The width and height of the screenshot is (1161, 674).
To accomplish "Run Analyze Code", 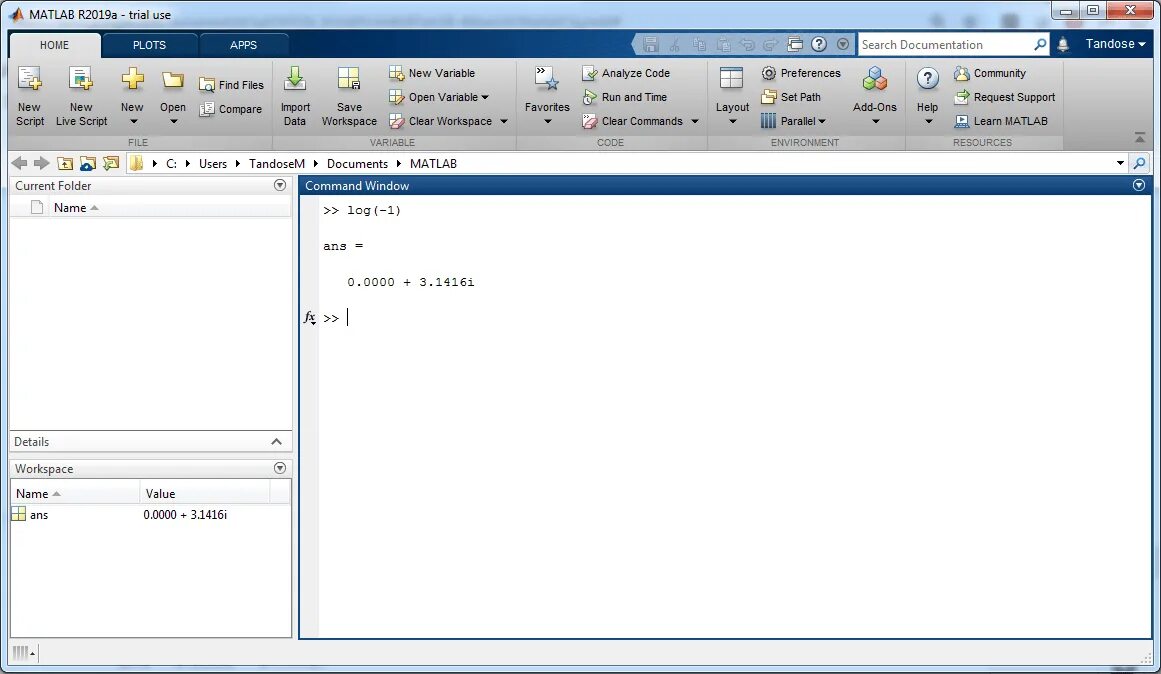I will click(626, 73).
